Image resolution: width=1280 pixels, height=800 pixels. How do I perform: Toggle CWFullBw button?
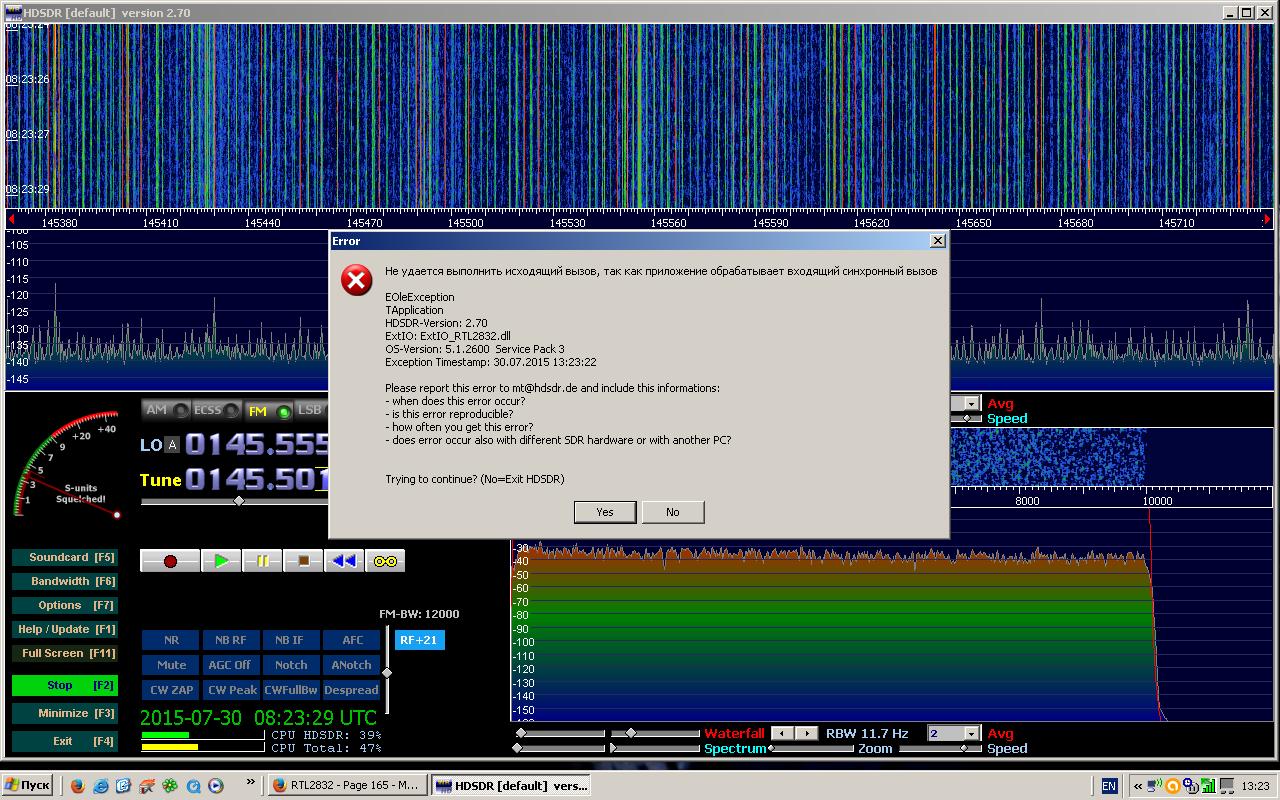[x=291, y=690]
